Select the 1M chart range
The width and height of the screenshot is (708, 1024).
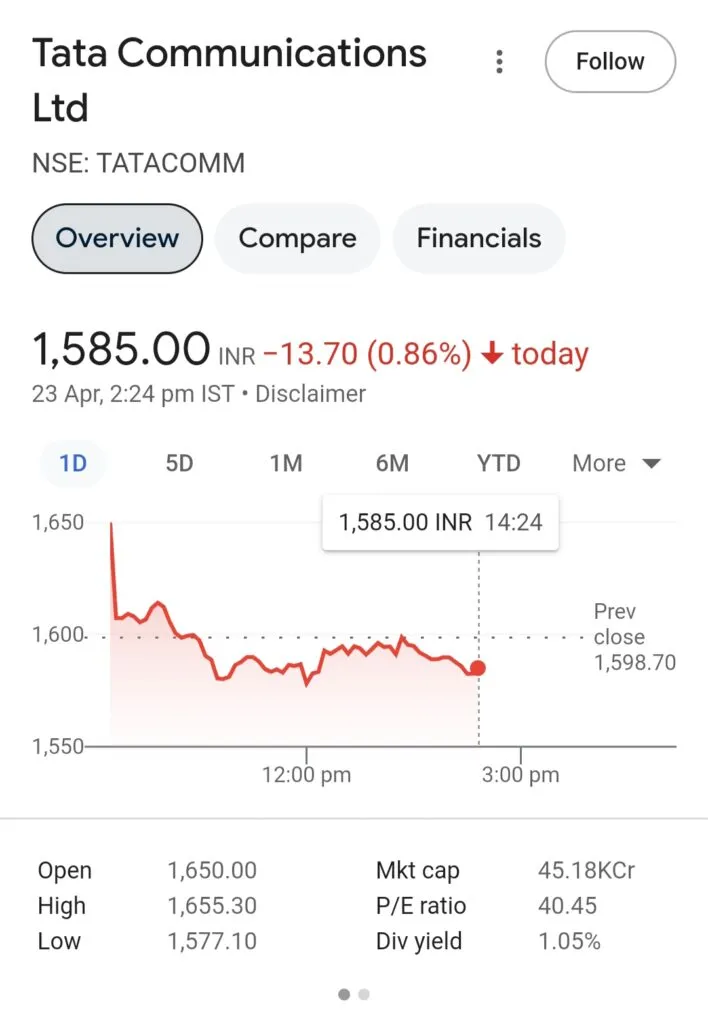coord(286,463)
